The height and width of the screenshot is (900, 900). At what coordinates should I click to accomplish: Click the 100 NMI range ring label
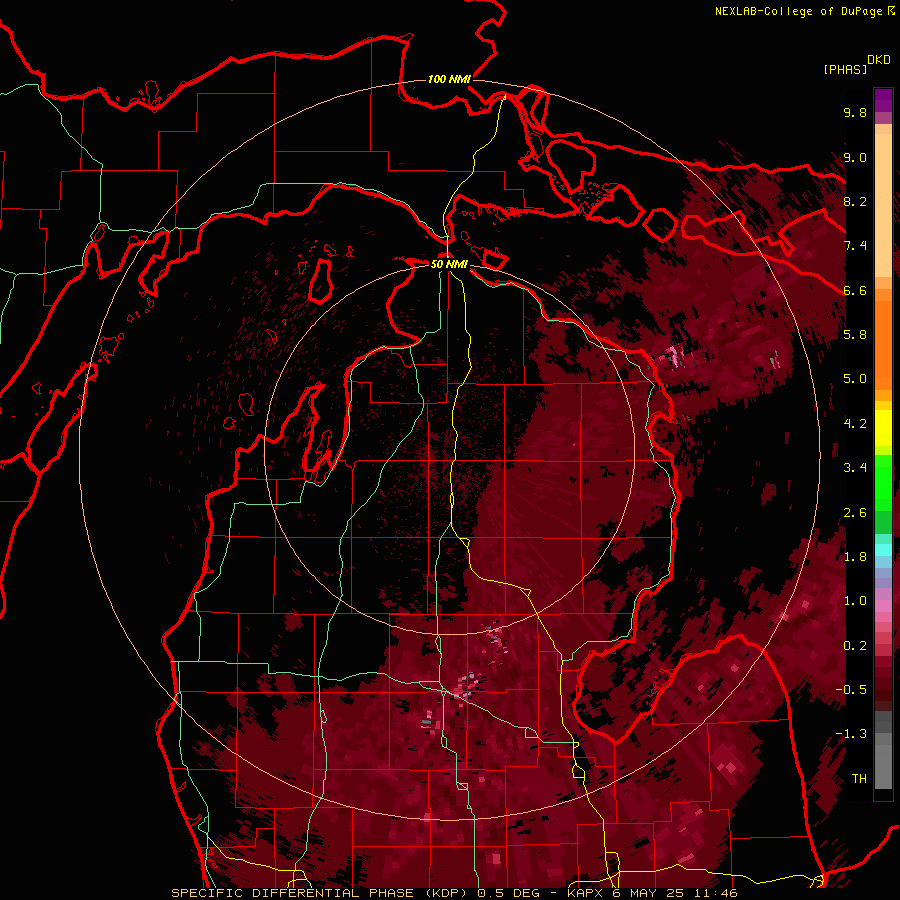pyautogui.click(x=449, y=79)
